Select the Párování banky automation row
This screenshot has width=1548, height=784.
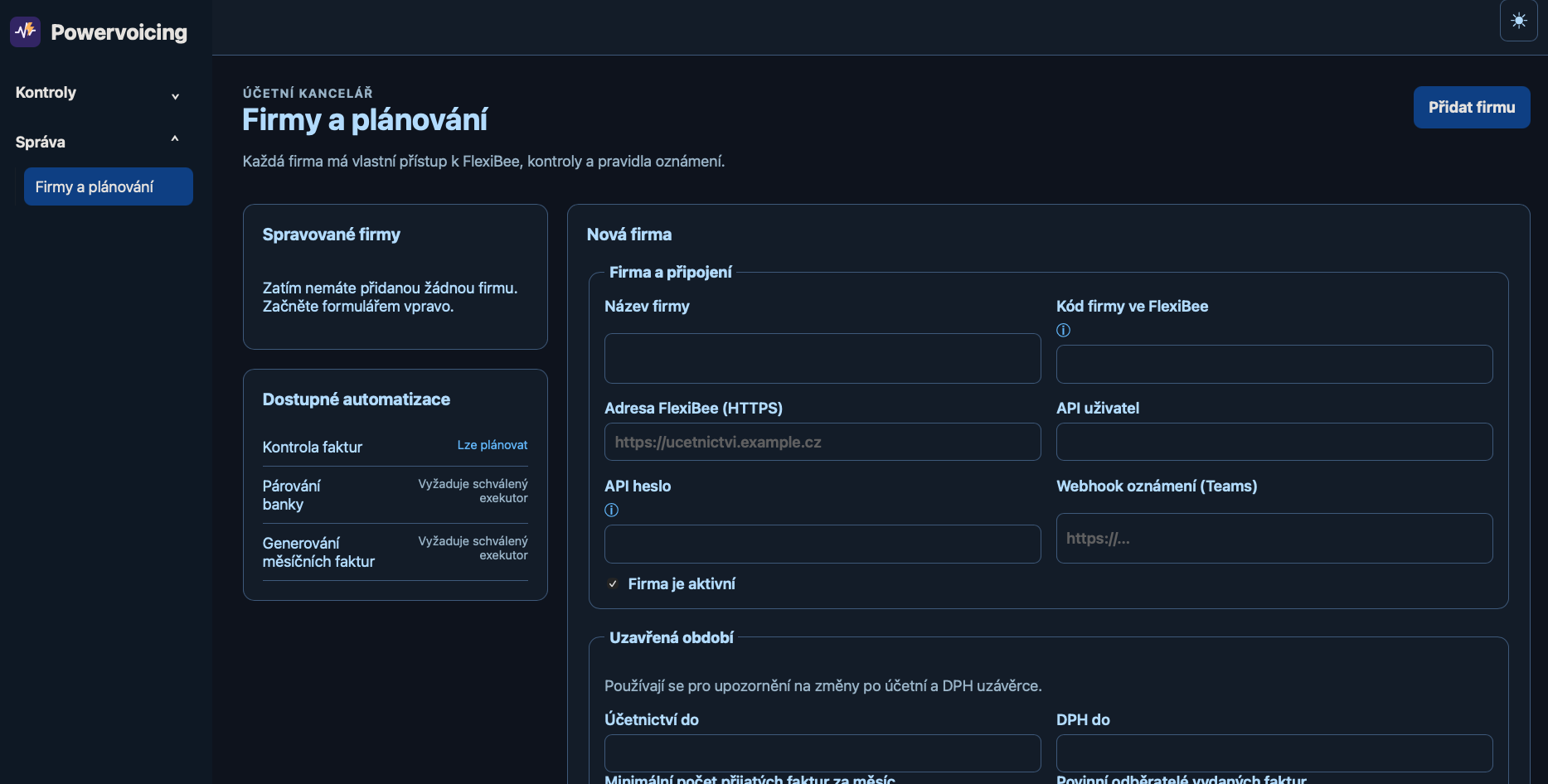pos(395,495)
